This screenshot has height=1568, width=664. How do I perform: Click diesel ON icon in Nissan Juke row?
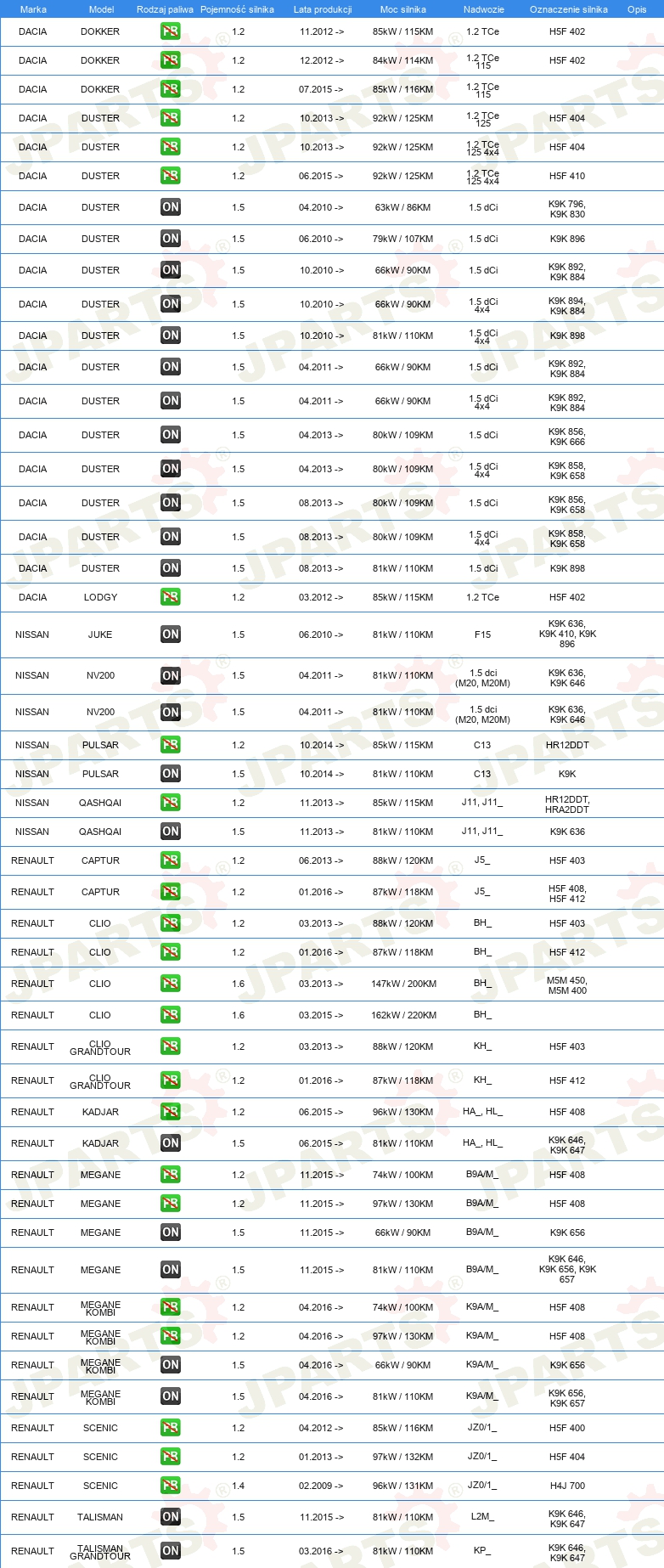pyautogui.click(x=170, y=635)
